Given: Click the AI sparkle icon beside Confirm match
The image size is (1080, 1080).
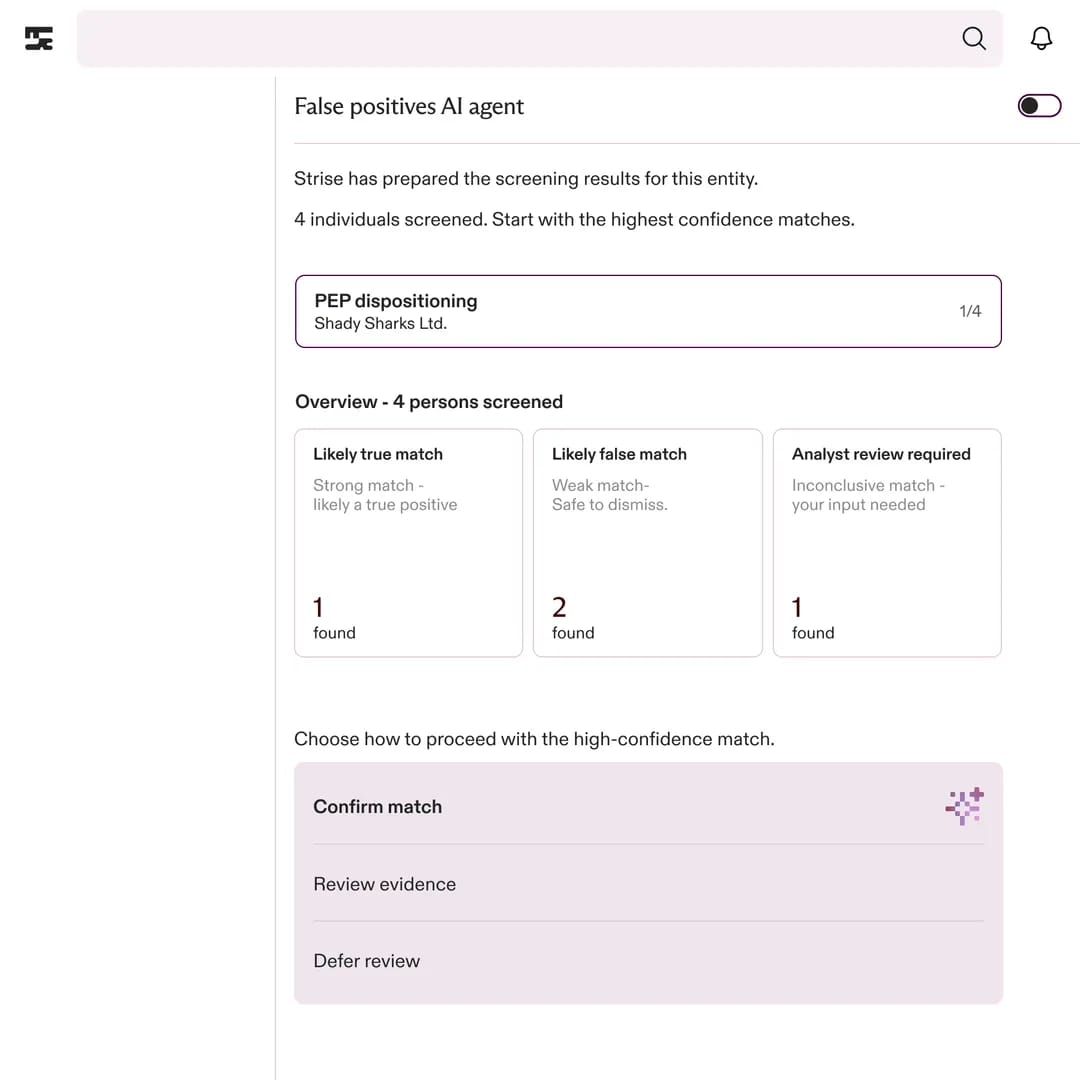Looking at the screenshot, I should point(964,806).
